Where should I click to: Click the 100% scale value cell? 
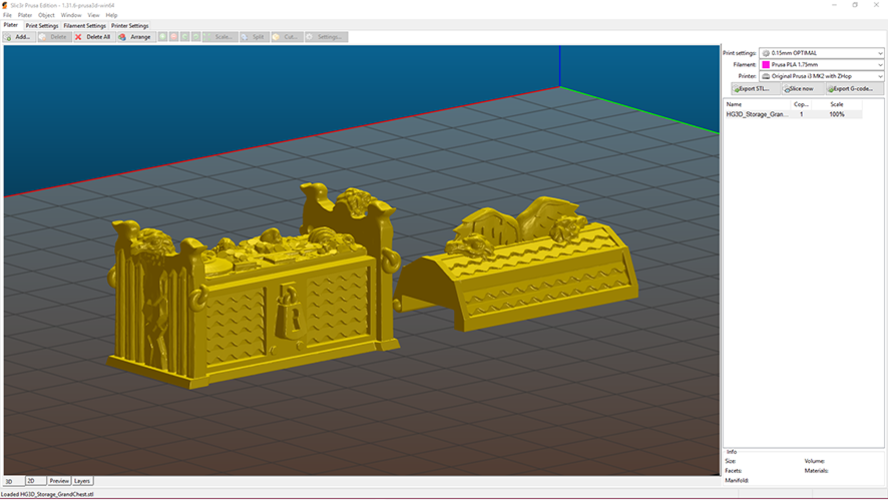coord(836,114)
